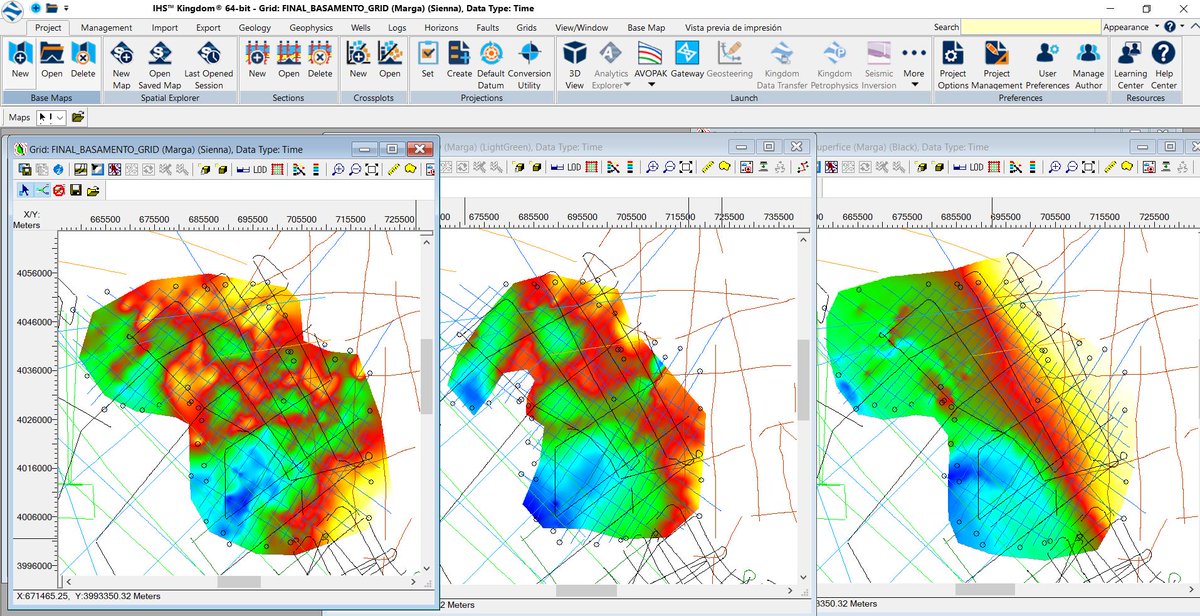The image size is (1200, 616).
Task: Launch Gateway
Action: click(x=687, y=59)
